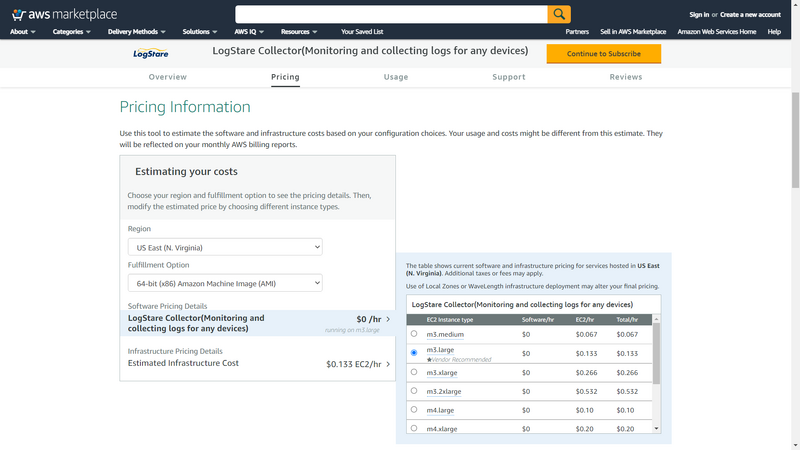Open the Categories menu

pyautogui.click(x=71, y=32)
